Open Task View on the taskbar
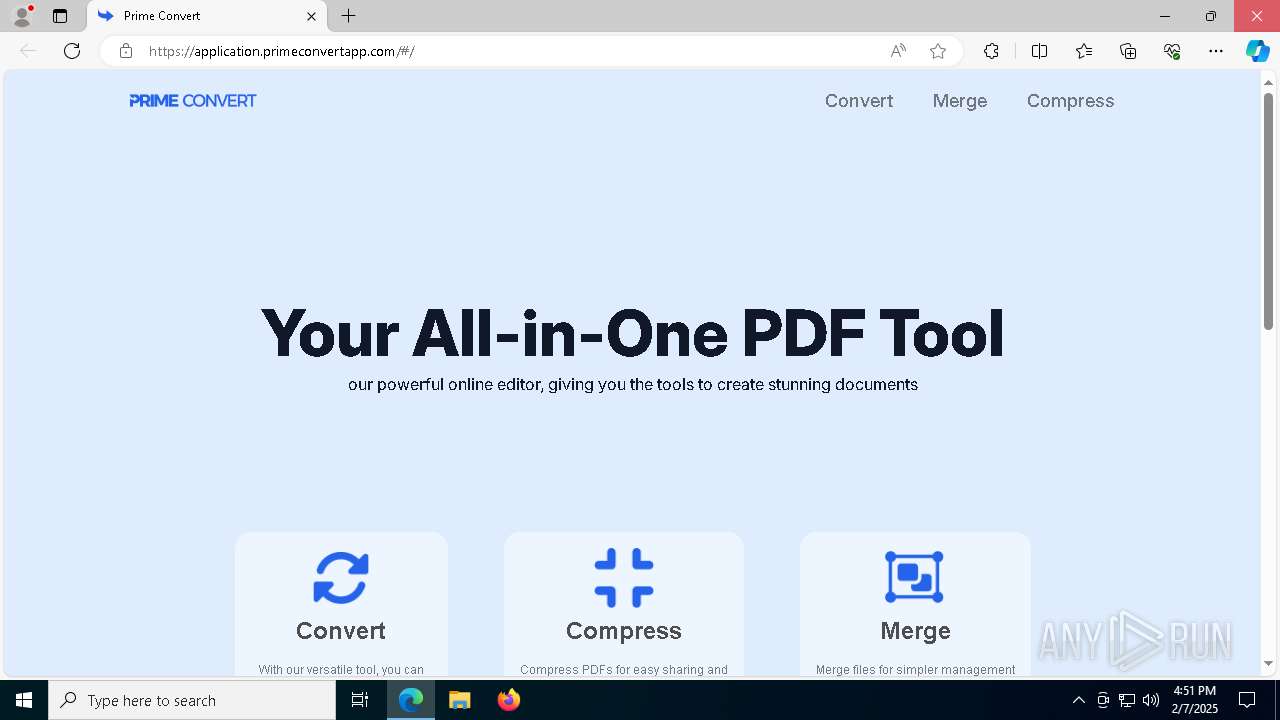The height and width of the screenshot is (720, 1280). click(360, 700)
